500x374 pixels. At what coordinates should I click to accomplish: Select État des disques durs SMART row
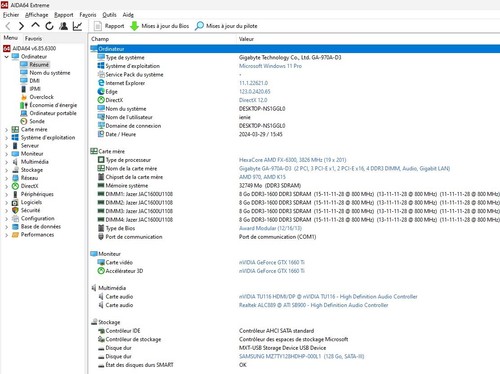[295, 365]
